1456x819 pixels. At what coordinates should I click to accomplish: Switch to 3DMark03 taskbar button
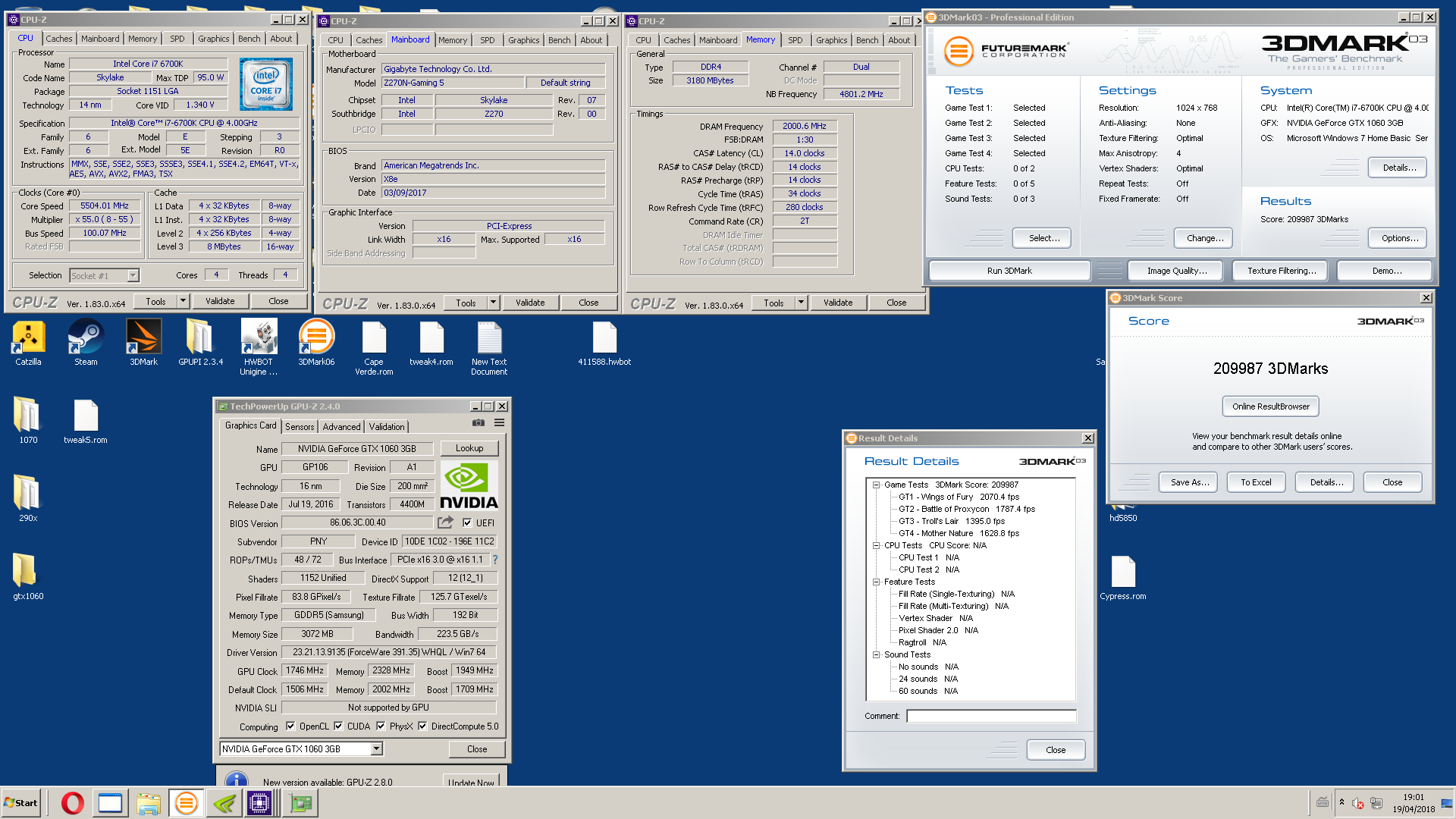point(187,803)
